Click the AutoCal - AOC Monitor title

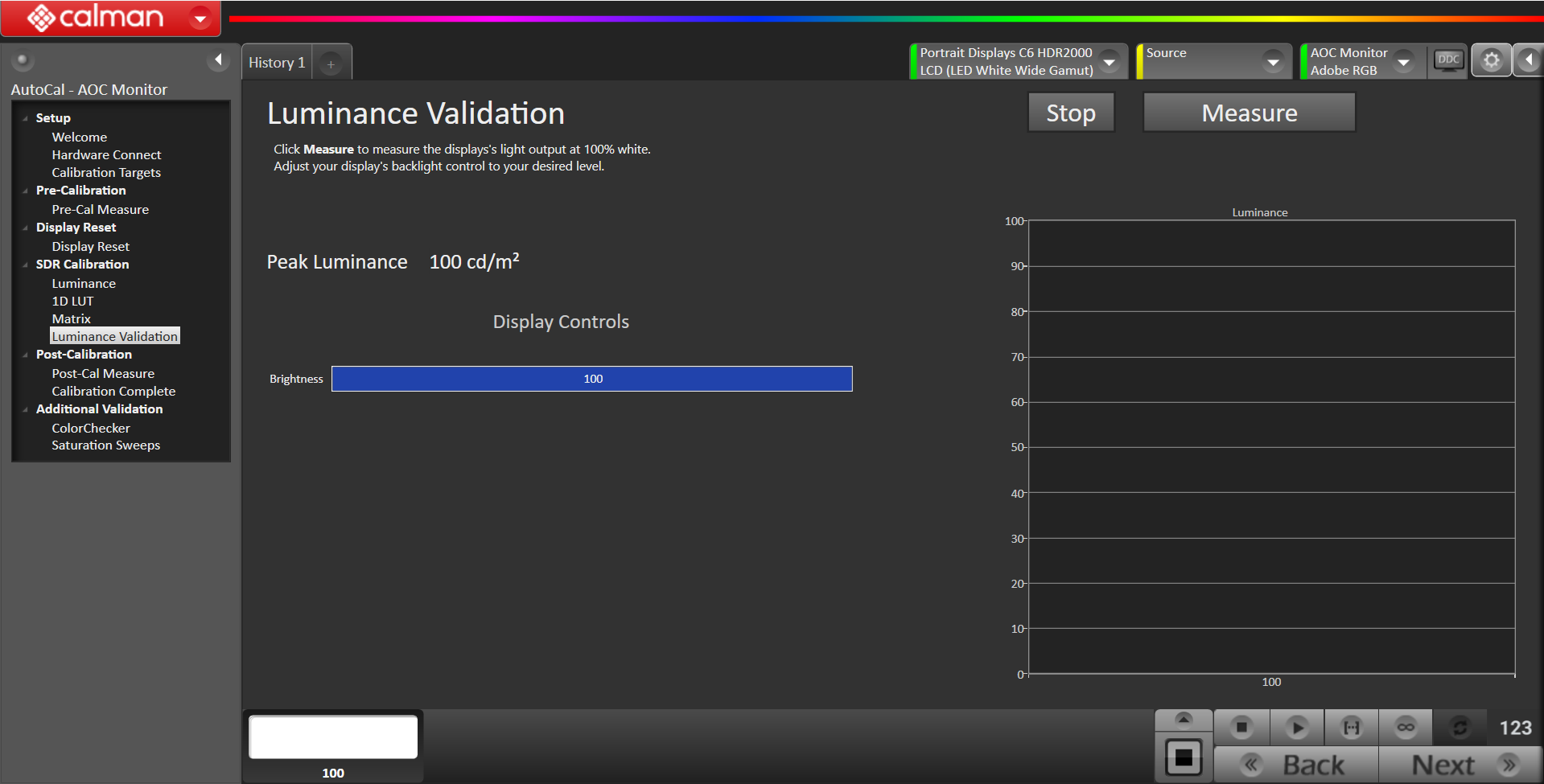click(89, 90)
